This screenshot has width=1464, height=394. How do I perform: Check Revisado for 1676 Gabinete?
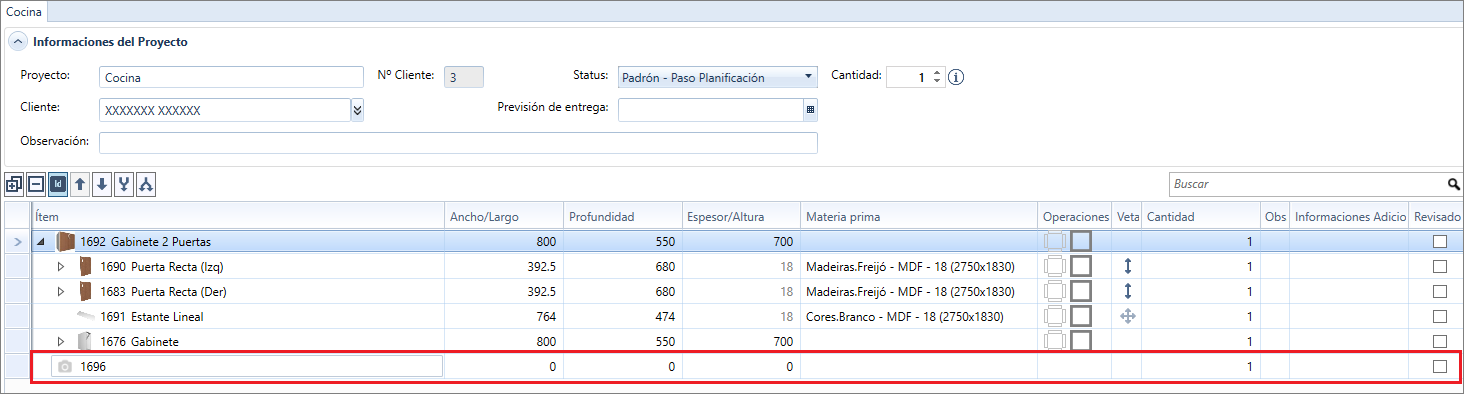tap(1440, 341)
